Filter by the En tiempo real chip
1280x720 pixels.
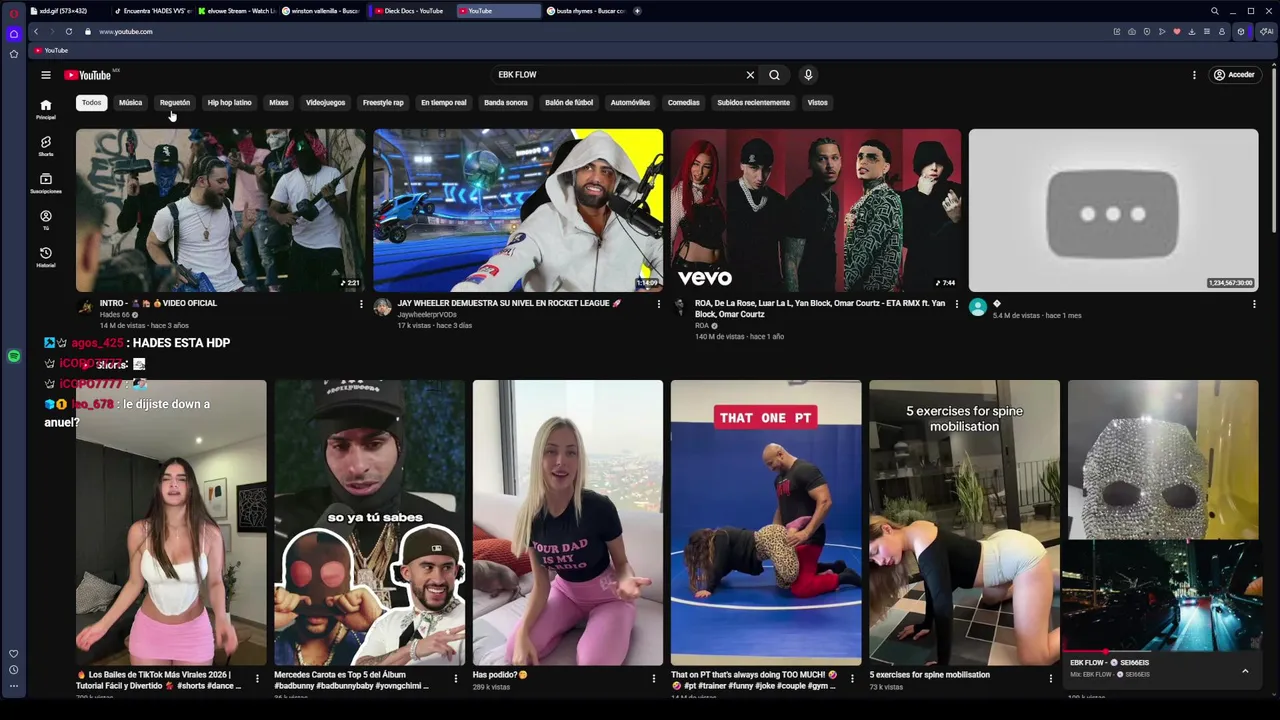pyautogui.click(x=443, y=103)
